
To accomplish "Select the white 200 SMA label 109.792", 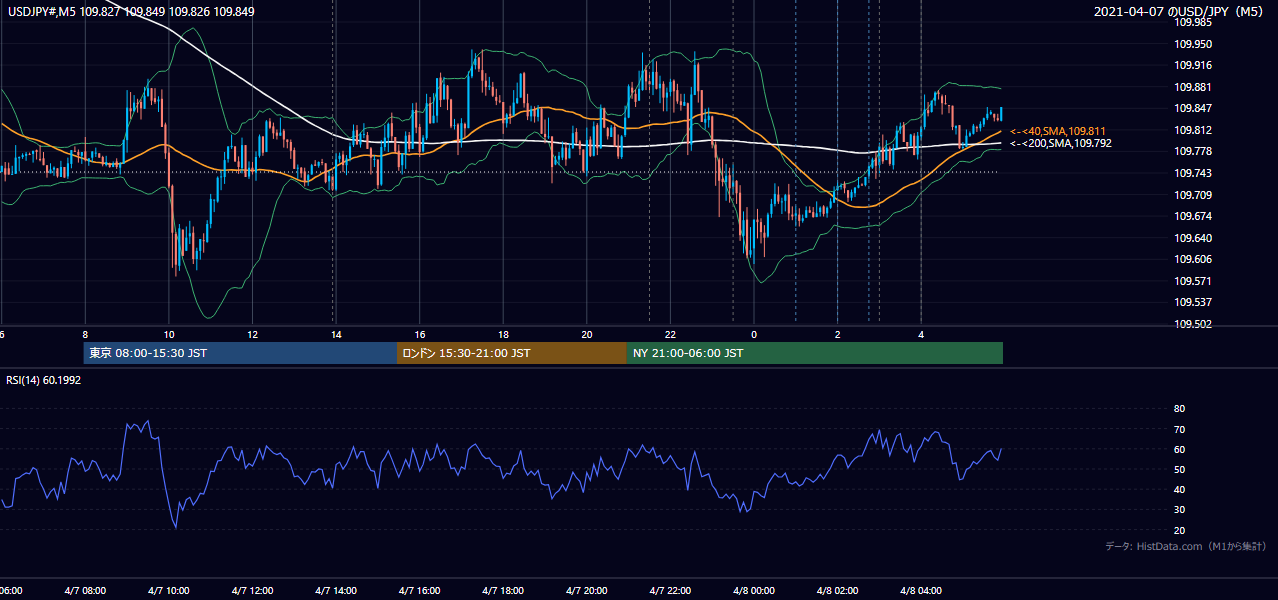I will pos(1061,143).
